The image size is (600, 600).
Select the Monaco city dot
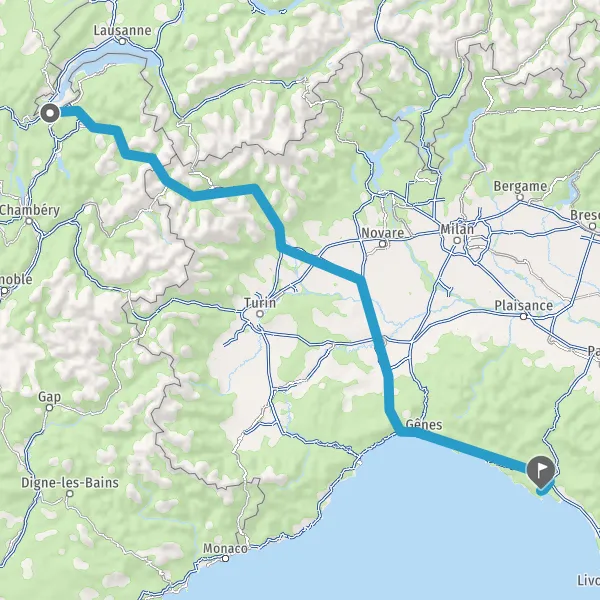226,559
